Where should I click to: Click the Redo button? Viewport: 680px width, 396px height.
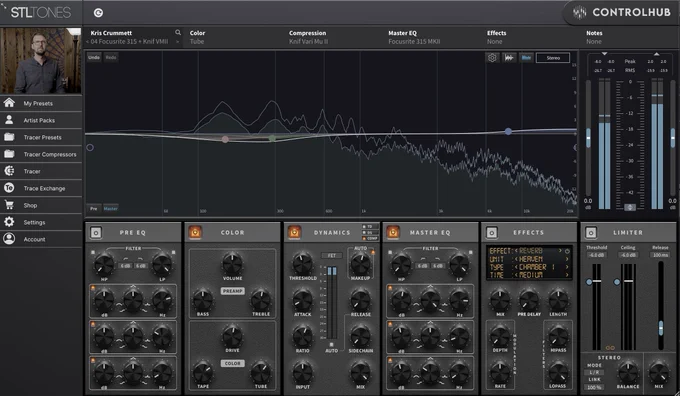111,57
